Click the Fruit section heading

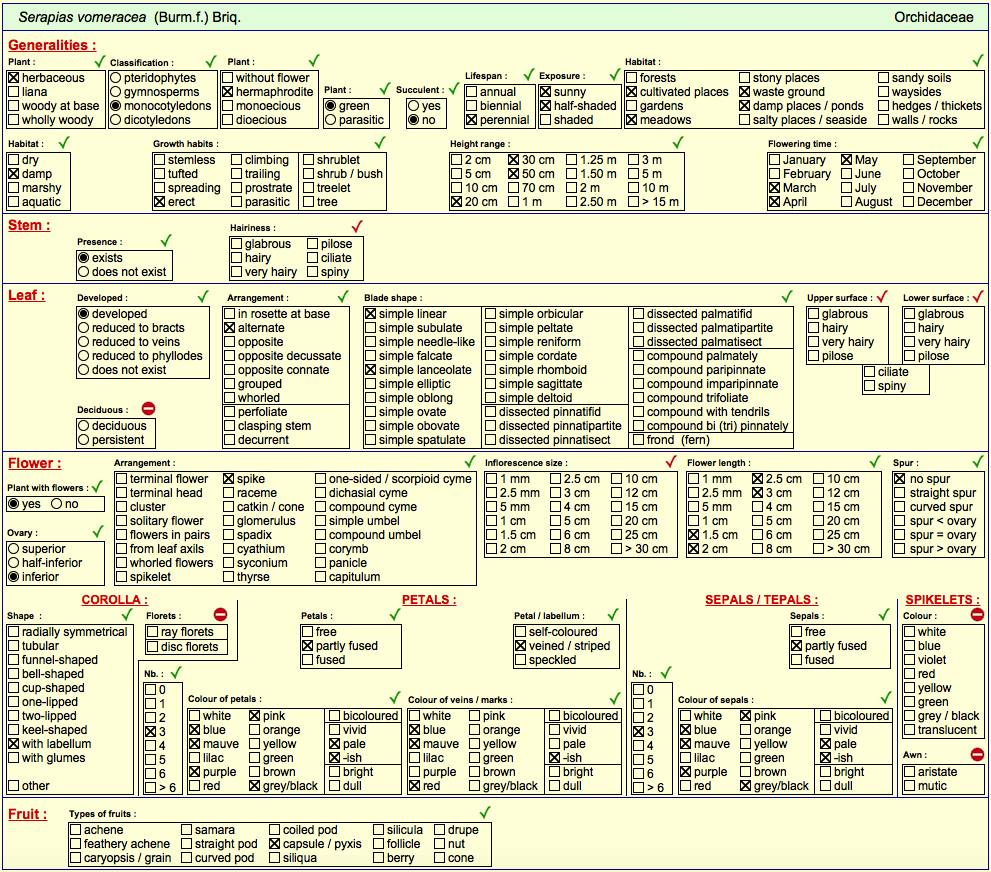(27, 814)
